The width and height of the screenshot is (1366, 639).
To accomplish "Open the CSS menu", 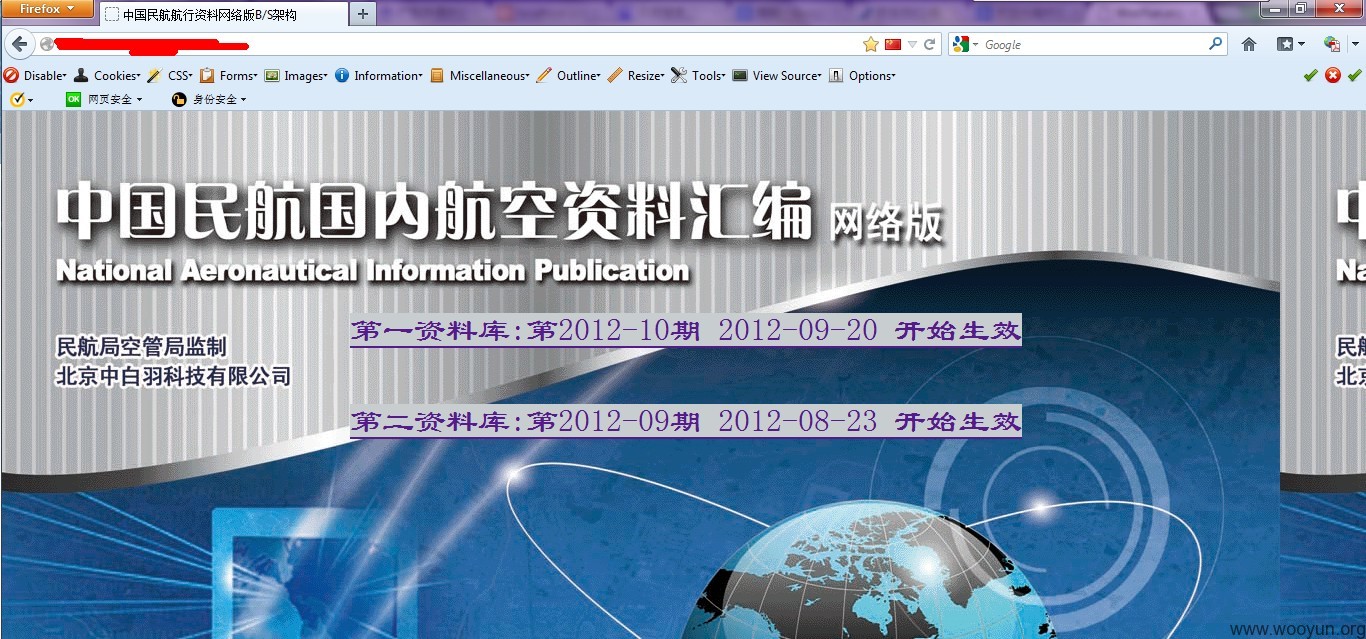I will 170,75.
